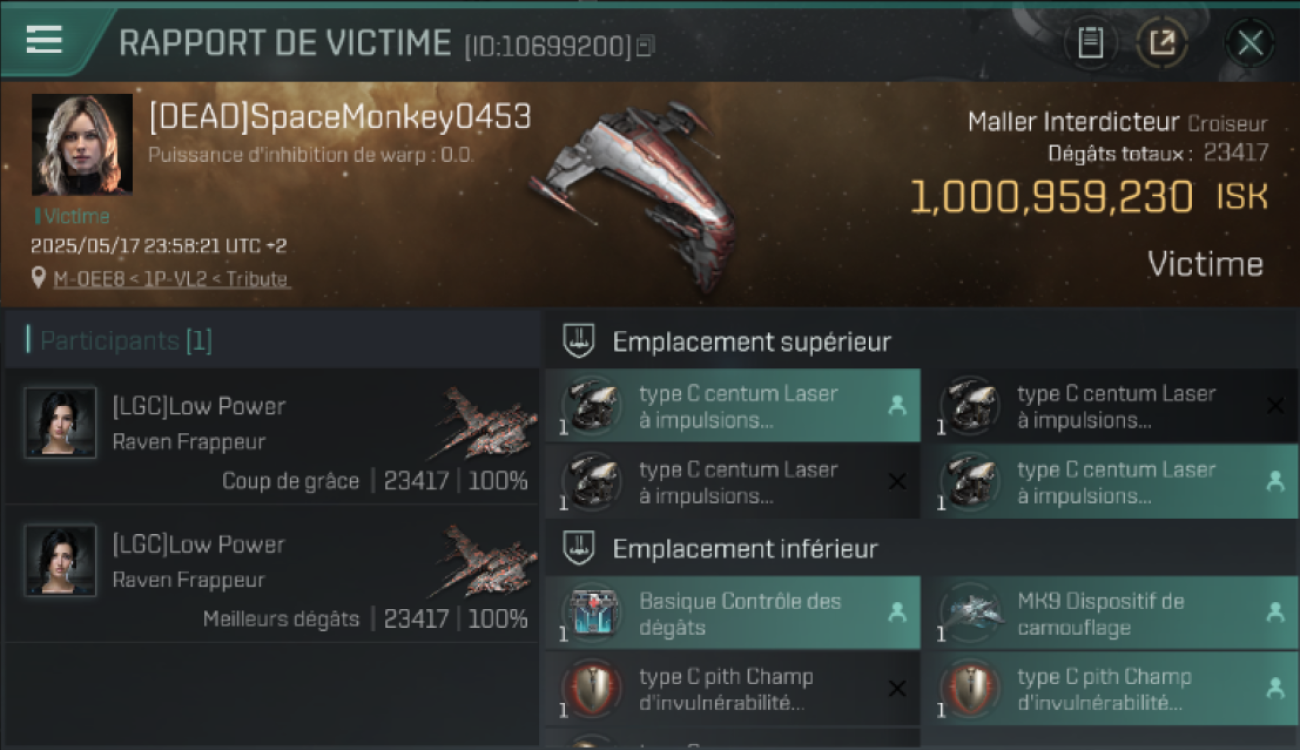Click the Basique Contrôle des dégâts module
This screenshot has height=750, width=1300.
click(x=732, y=614)
